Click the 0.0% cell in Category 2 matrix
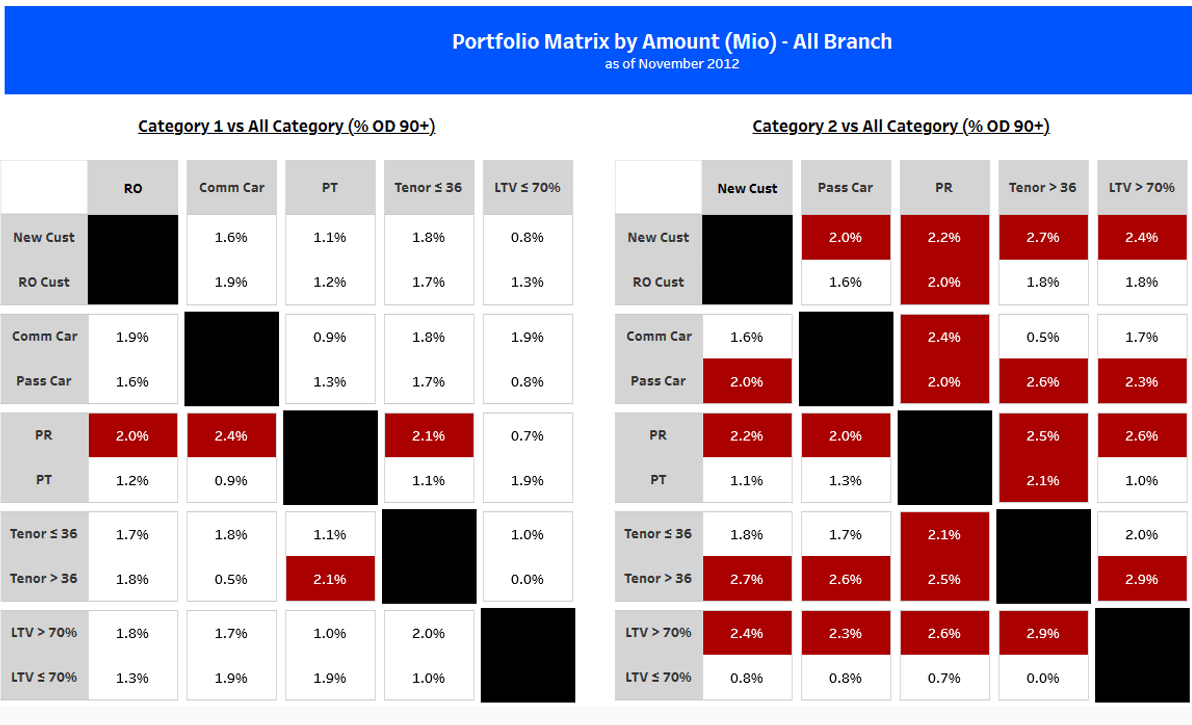The height and width of the screenshot is (725, 1192). coord(1042,678)
